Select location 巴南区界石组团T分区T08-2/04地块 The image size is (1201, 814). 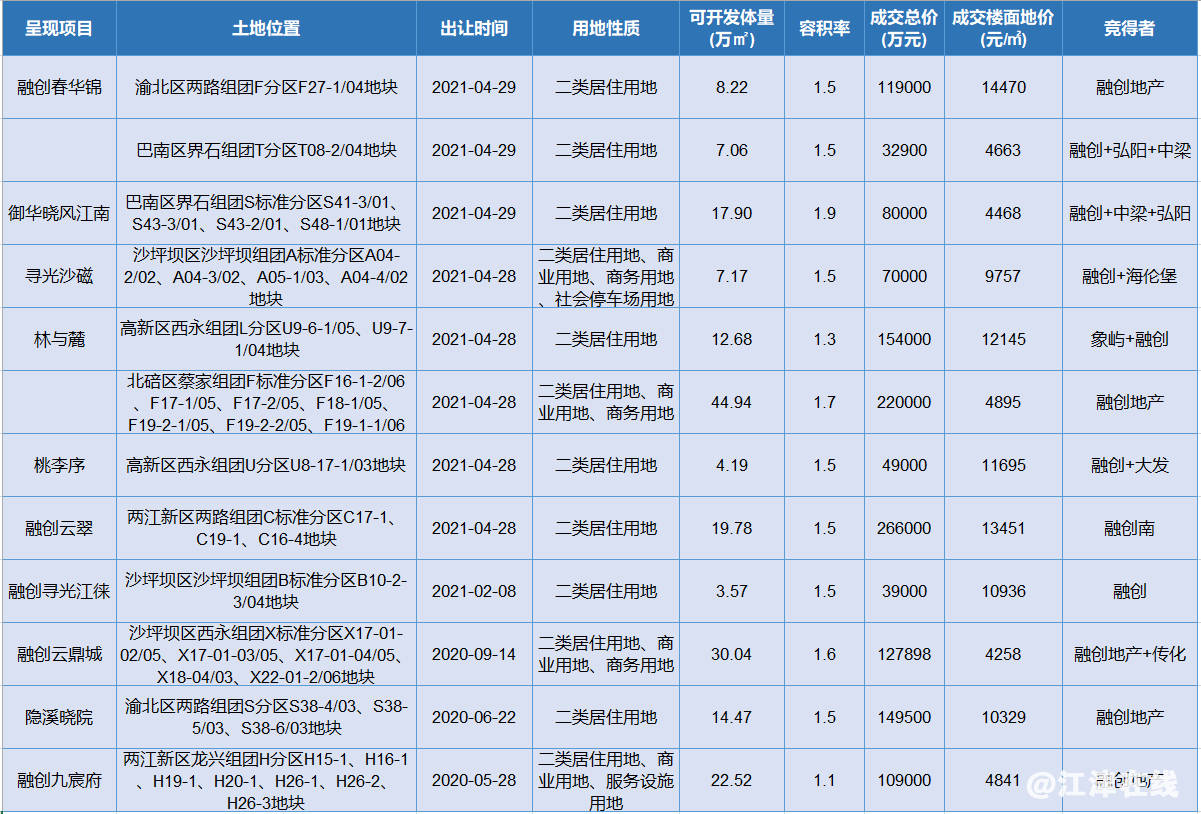266,150
